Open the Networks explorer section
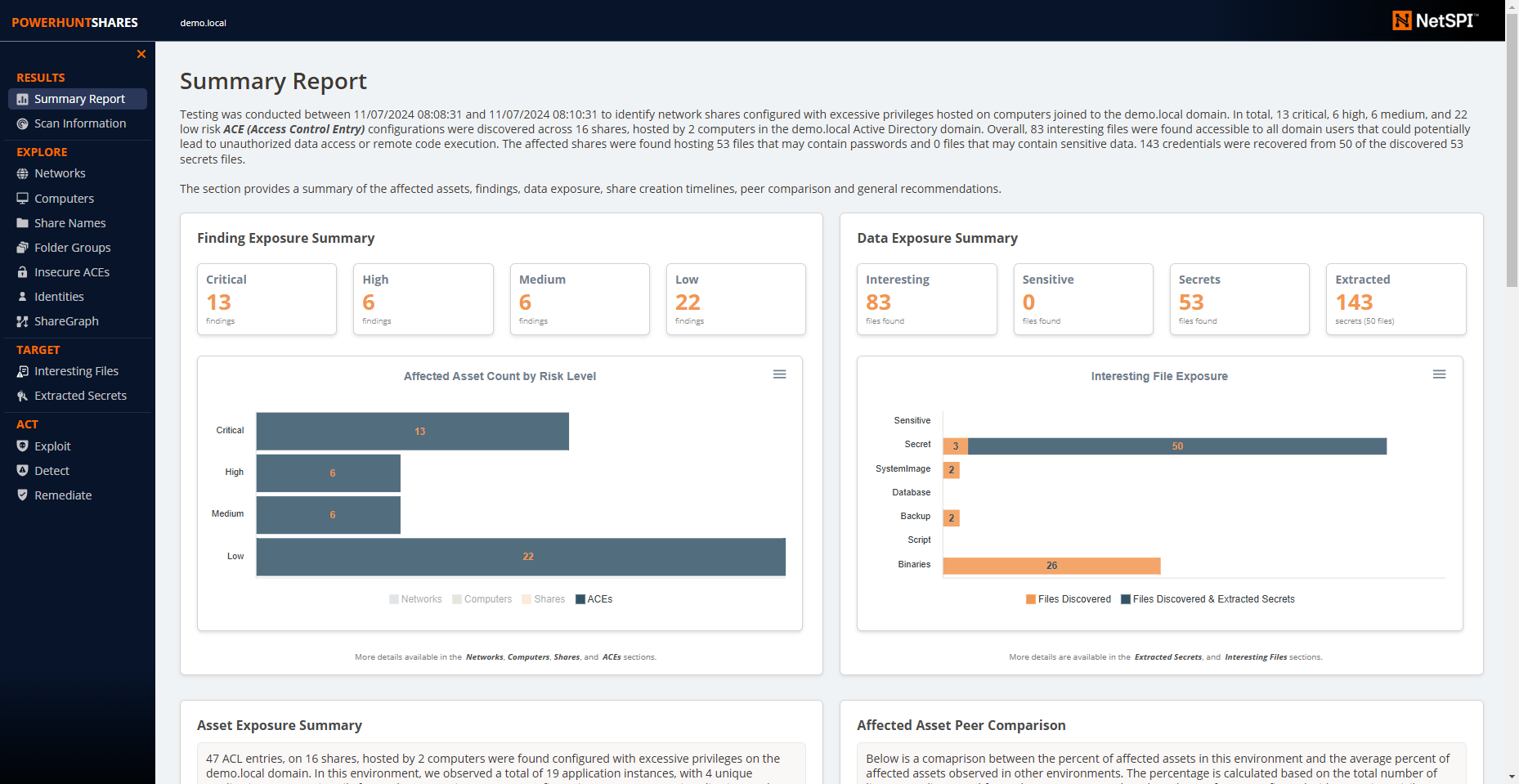Image resolution: width=1519 pixels, height=784 pixels. click(60, 172)
